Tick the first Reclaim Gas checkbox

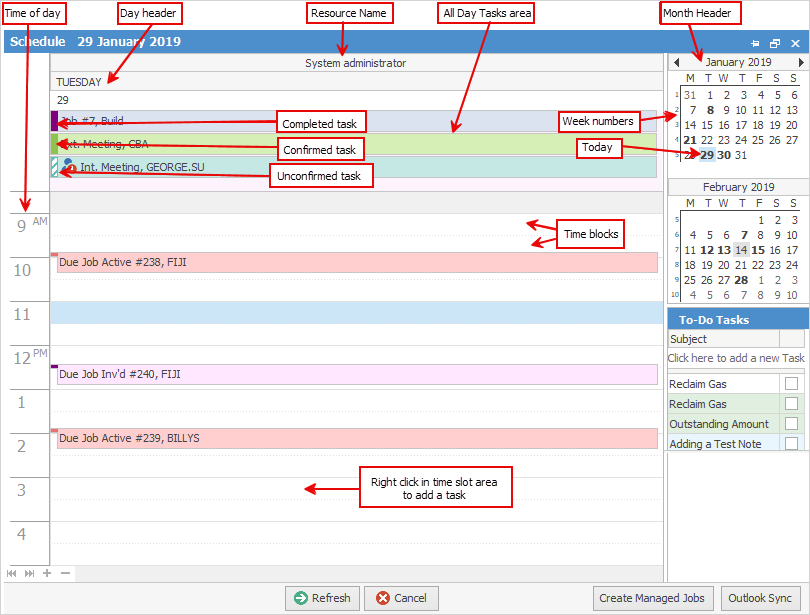coord(791,384)
